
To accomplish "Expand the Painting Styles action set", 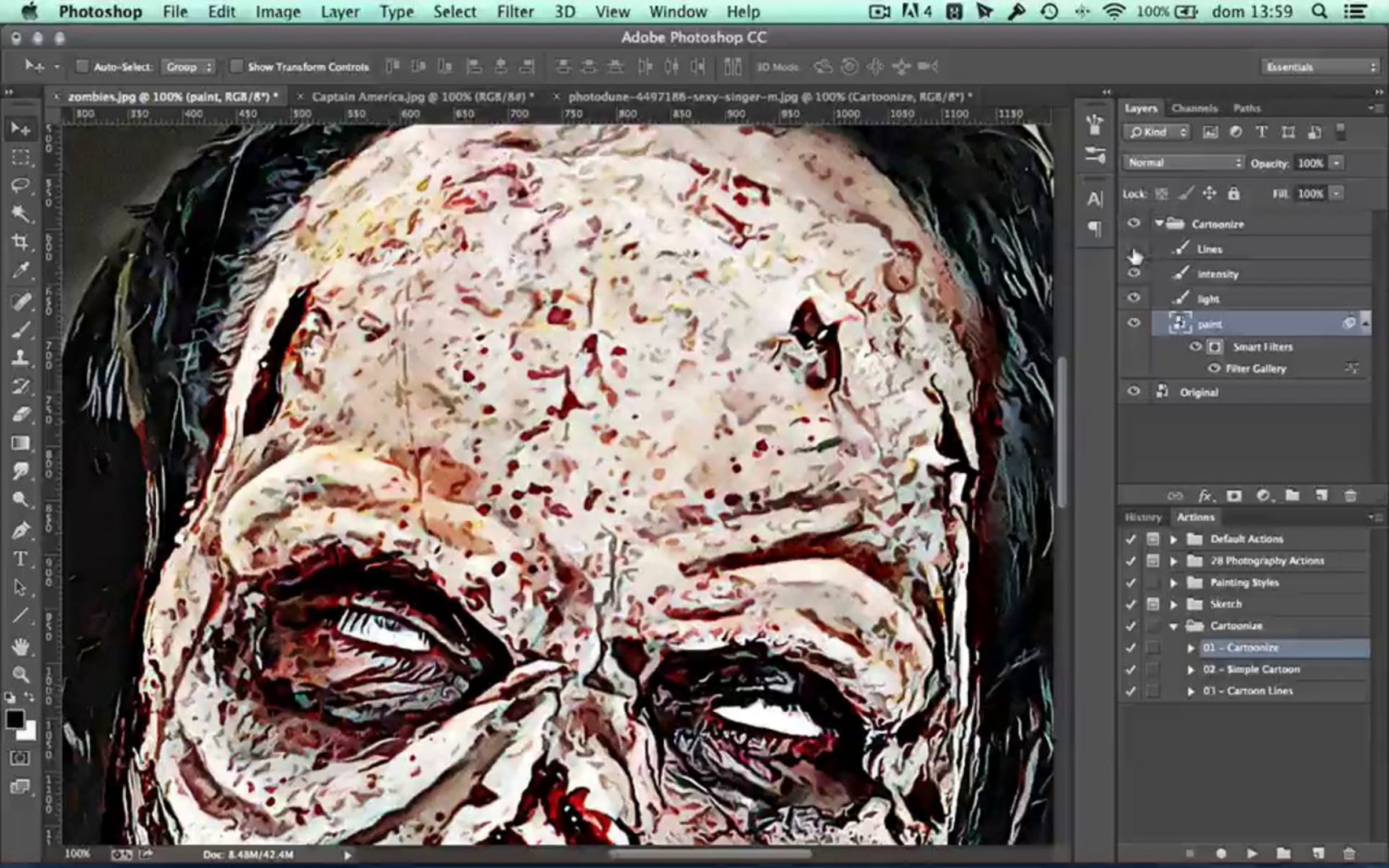I will [1174, 583].
